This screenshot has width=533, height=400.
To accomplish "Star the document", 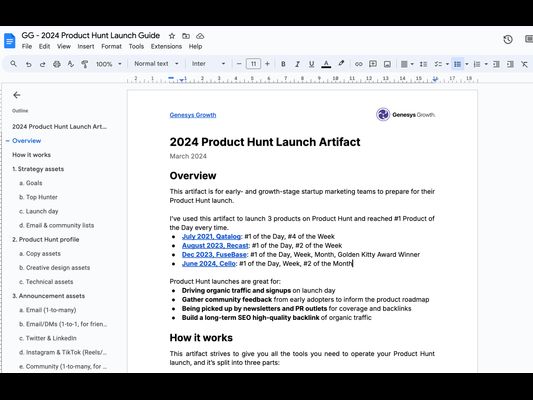I will pos(172,36).
